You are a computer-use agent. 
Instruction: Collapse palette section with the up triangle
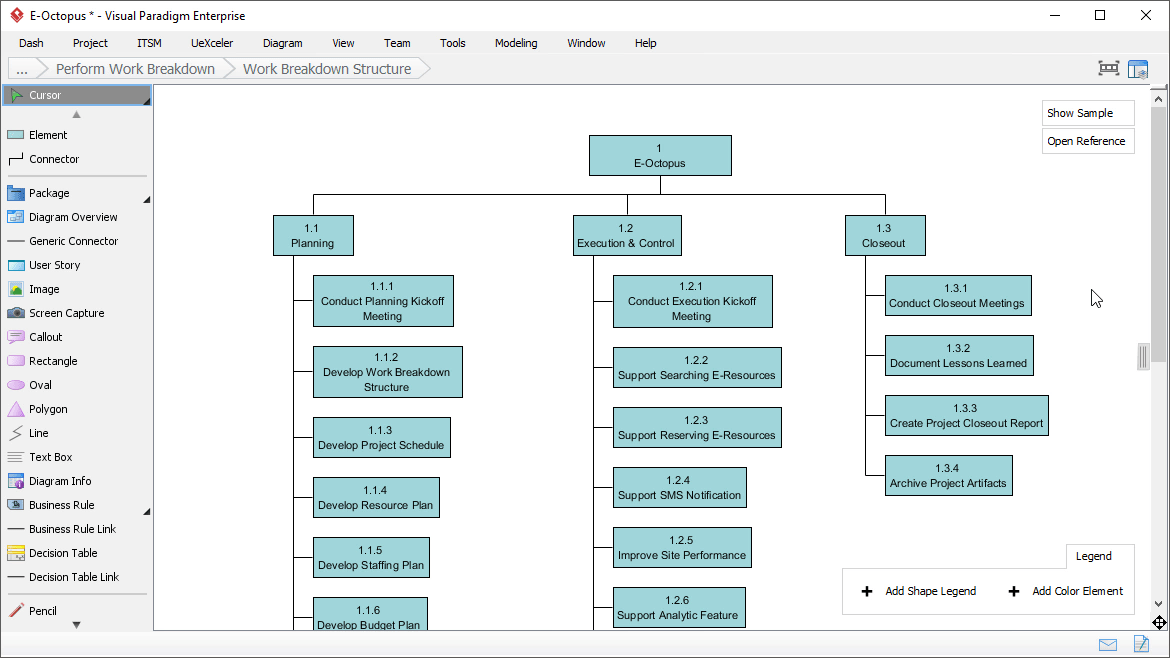(76, 115)
